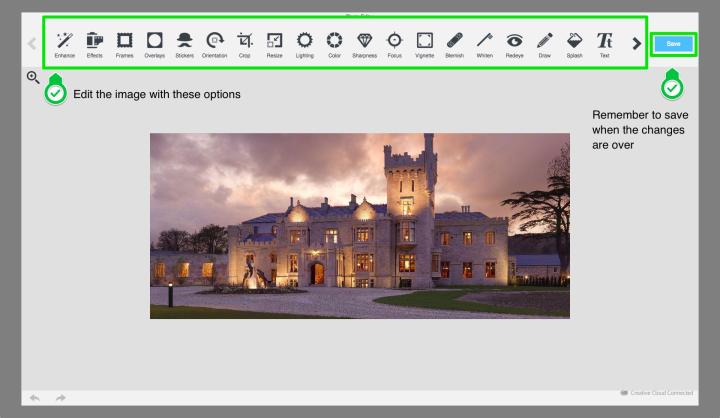720x418 pixels.
Task: Undo the last edit with back arrow
Action: point(34,397)
